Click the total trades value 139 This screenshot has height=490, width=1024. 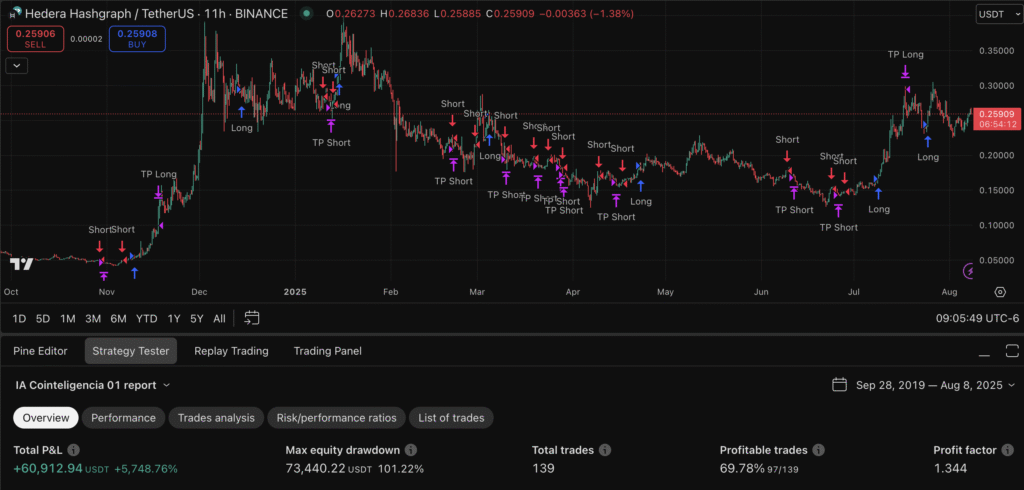pyautogui.click(x=543, y=468)
